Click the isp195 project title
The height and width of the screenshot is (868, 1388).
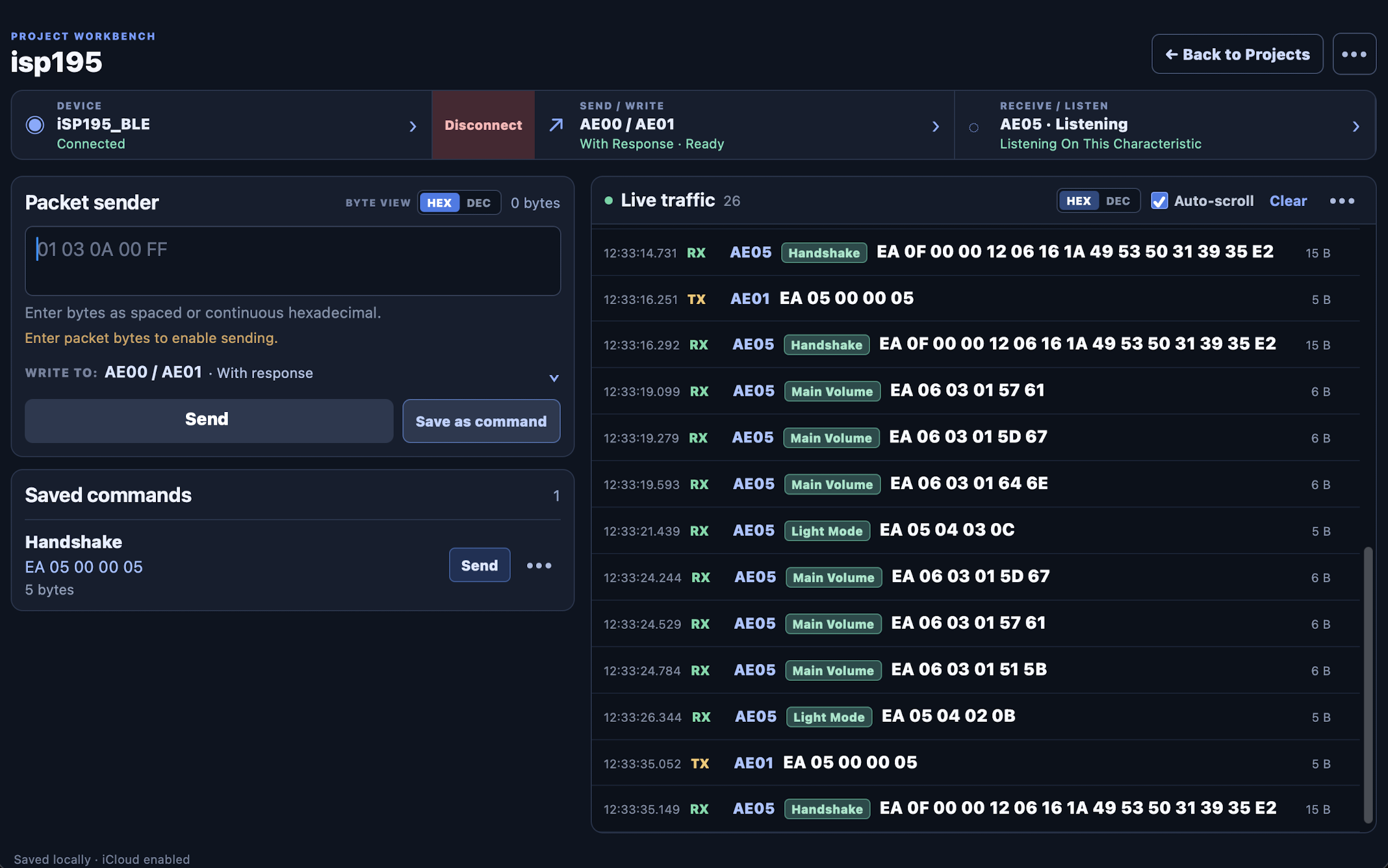coord(57,62)
